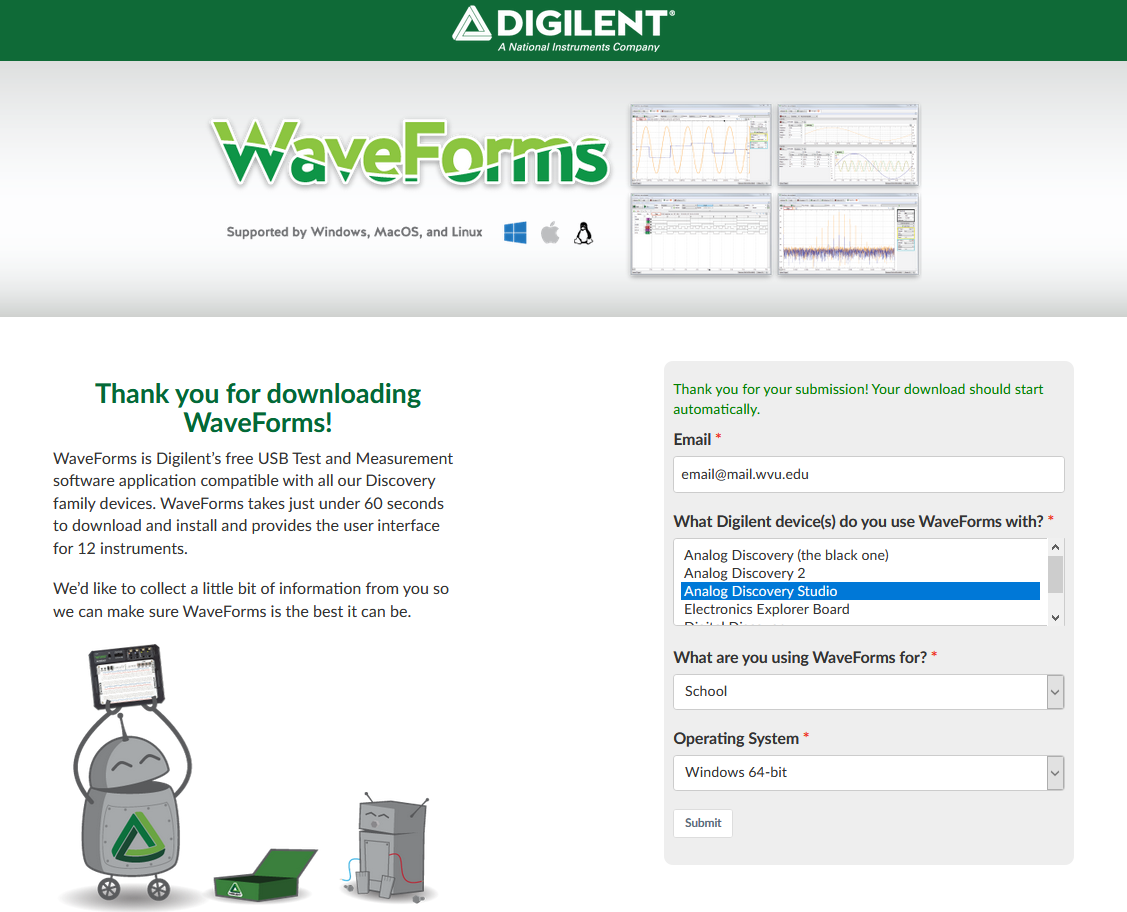Open the logic analyzer screenshot thumbnail
This screenshot has height=912, width=1127.
[701, 234]
